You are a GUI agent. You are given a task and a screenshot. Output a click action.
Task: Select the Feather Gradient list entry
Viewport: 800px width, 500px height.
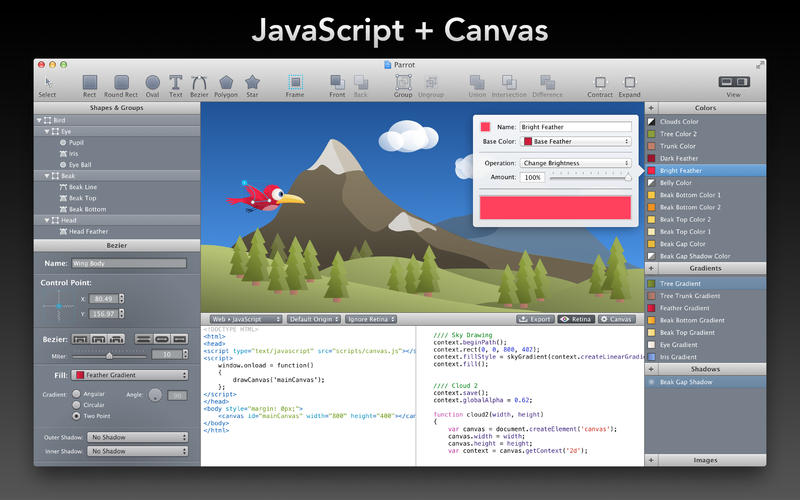pos(706,308)
